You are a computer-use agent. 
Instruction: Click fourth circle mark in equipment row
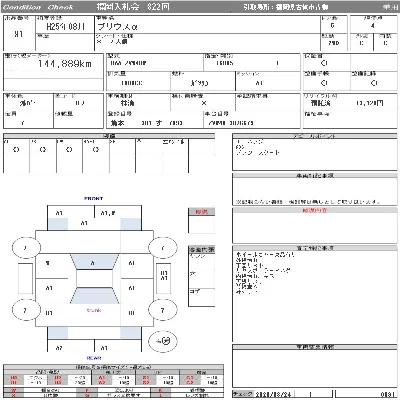[96, 150]
